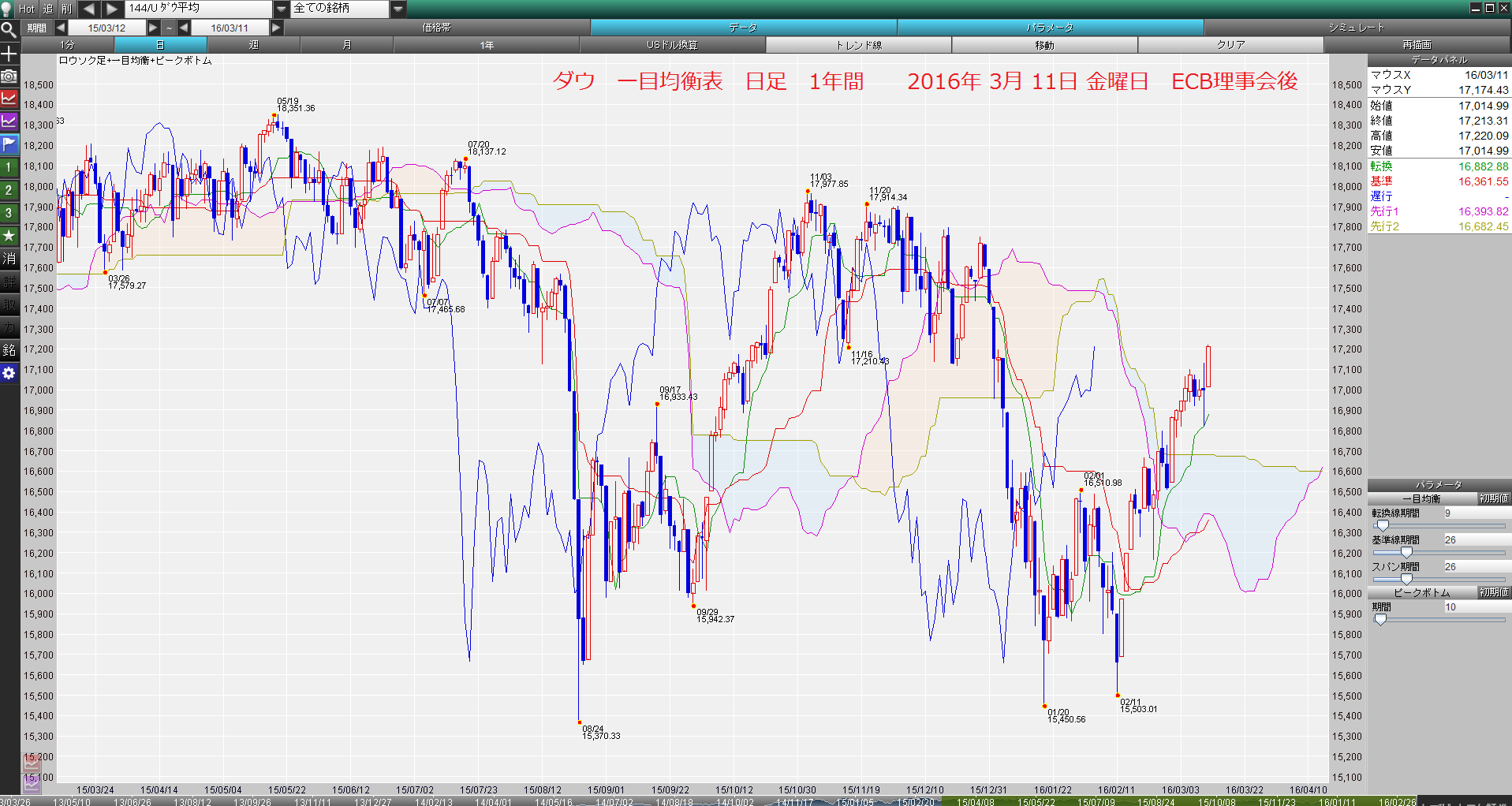The image size is (1512, 806).
Task: Adjust the スパン期間 slider
Action: 1406,580
